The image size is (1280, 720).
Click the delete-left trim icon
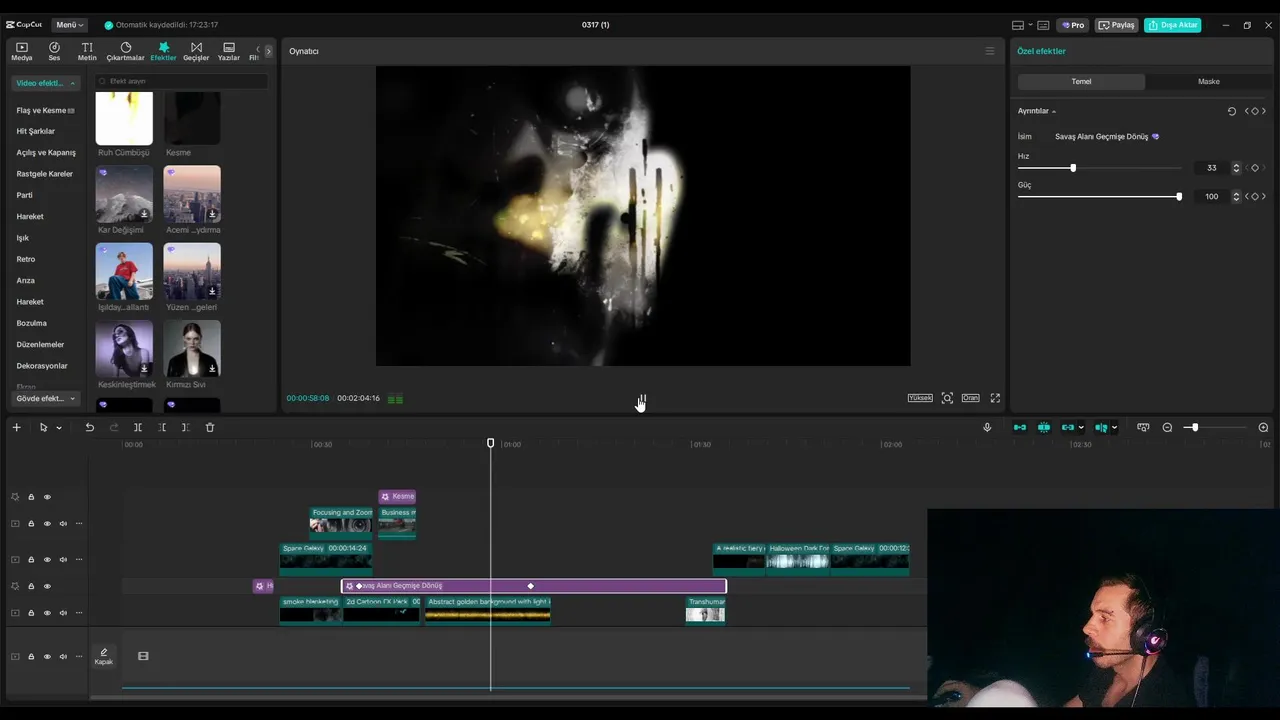(162, 427)
